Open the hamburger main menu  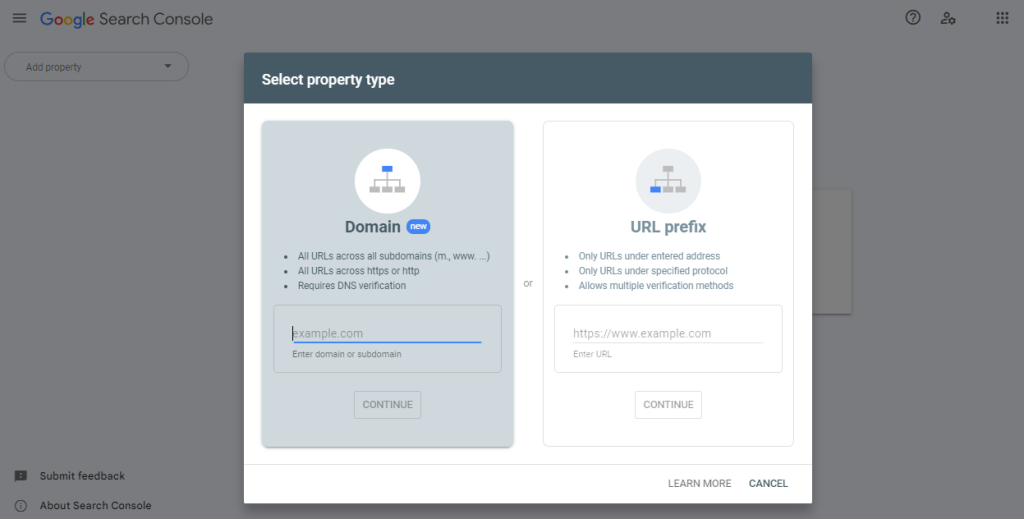20,18
